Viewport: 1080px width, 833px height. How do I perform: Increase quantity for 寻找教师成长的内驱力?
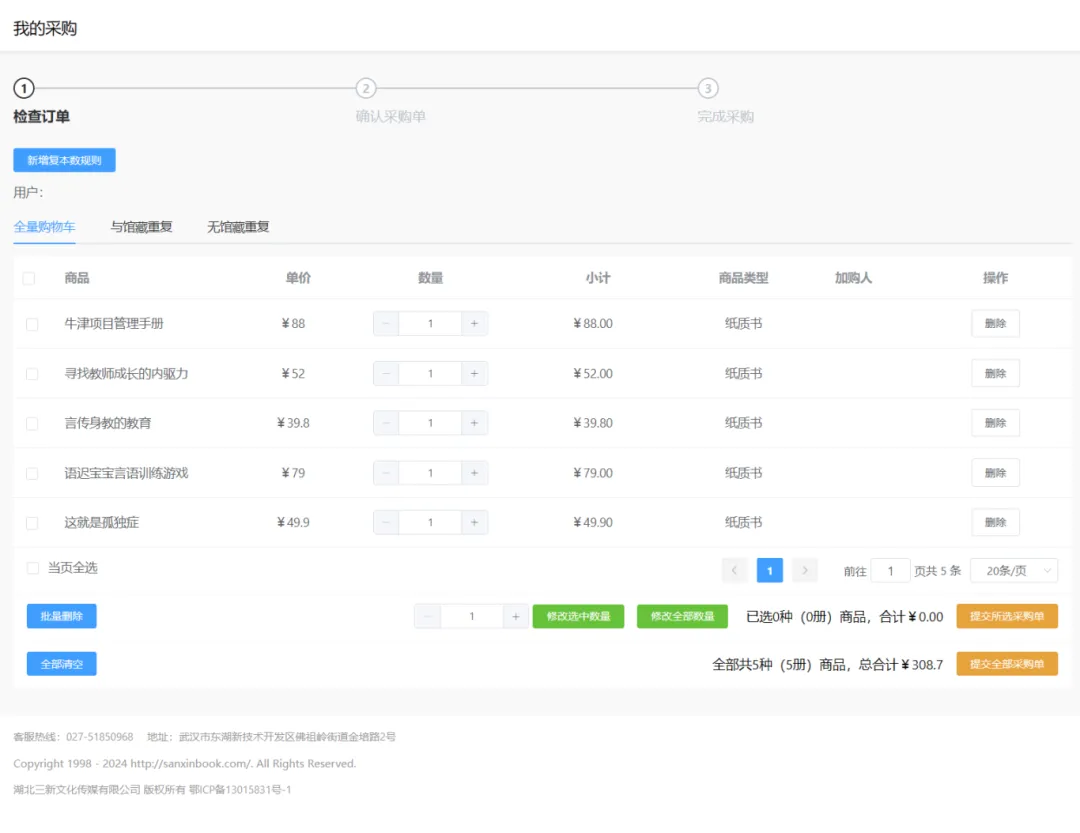[x=474, y=373]
